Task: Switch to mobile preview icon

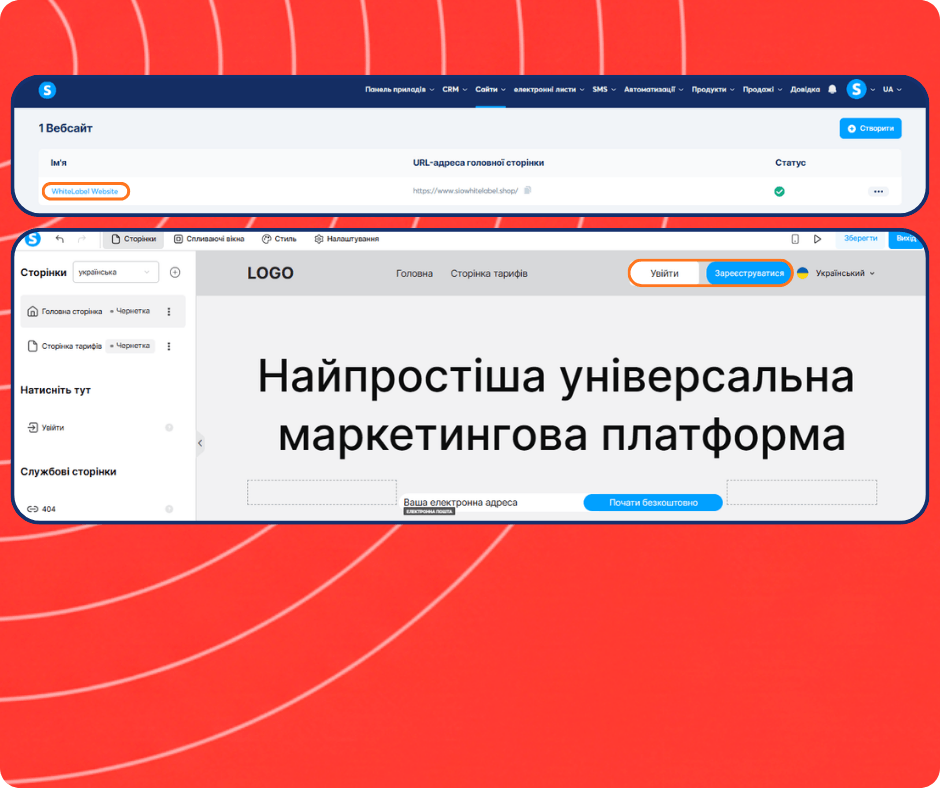Action: coord(795,239)
